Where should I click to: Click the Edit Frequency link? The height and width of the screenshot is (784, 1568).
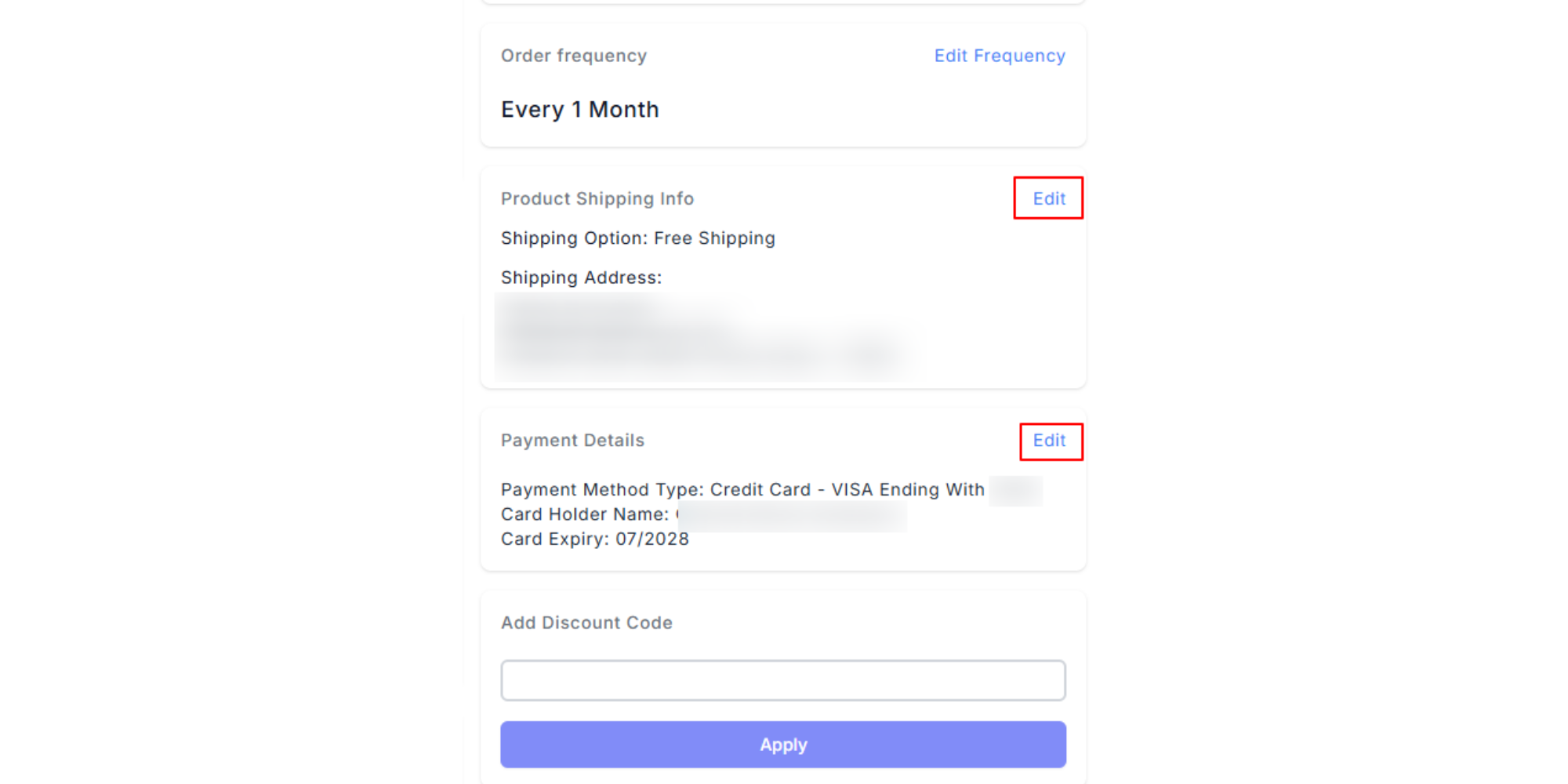(x=999, y=56)
